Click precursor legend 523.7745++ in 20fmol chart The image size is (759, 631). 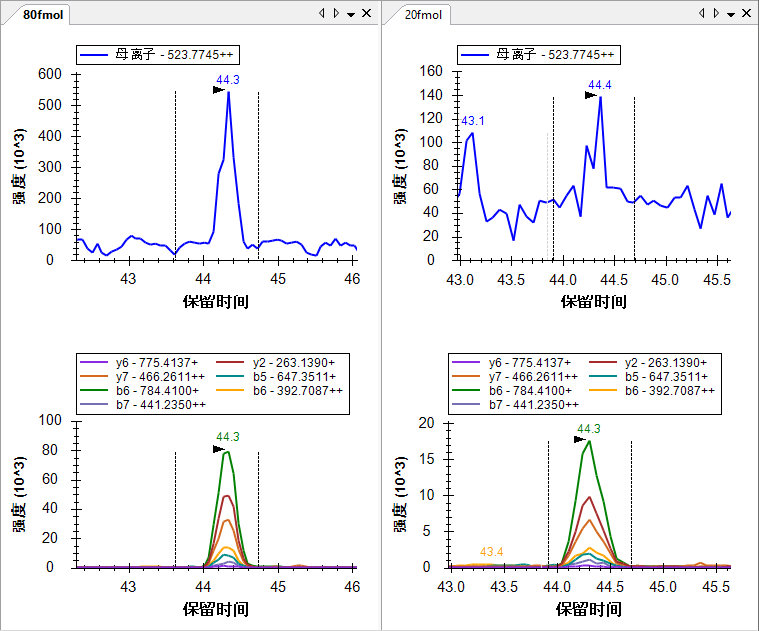[539, 55]
